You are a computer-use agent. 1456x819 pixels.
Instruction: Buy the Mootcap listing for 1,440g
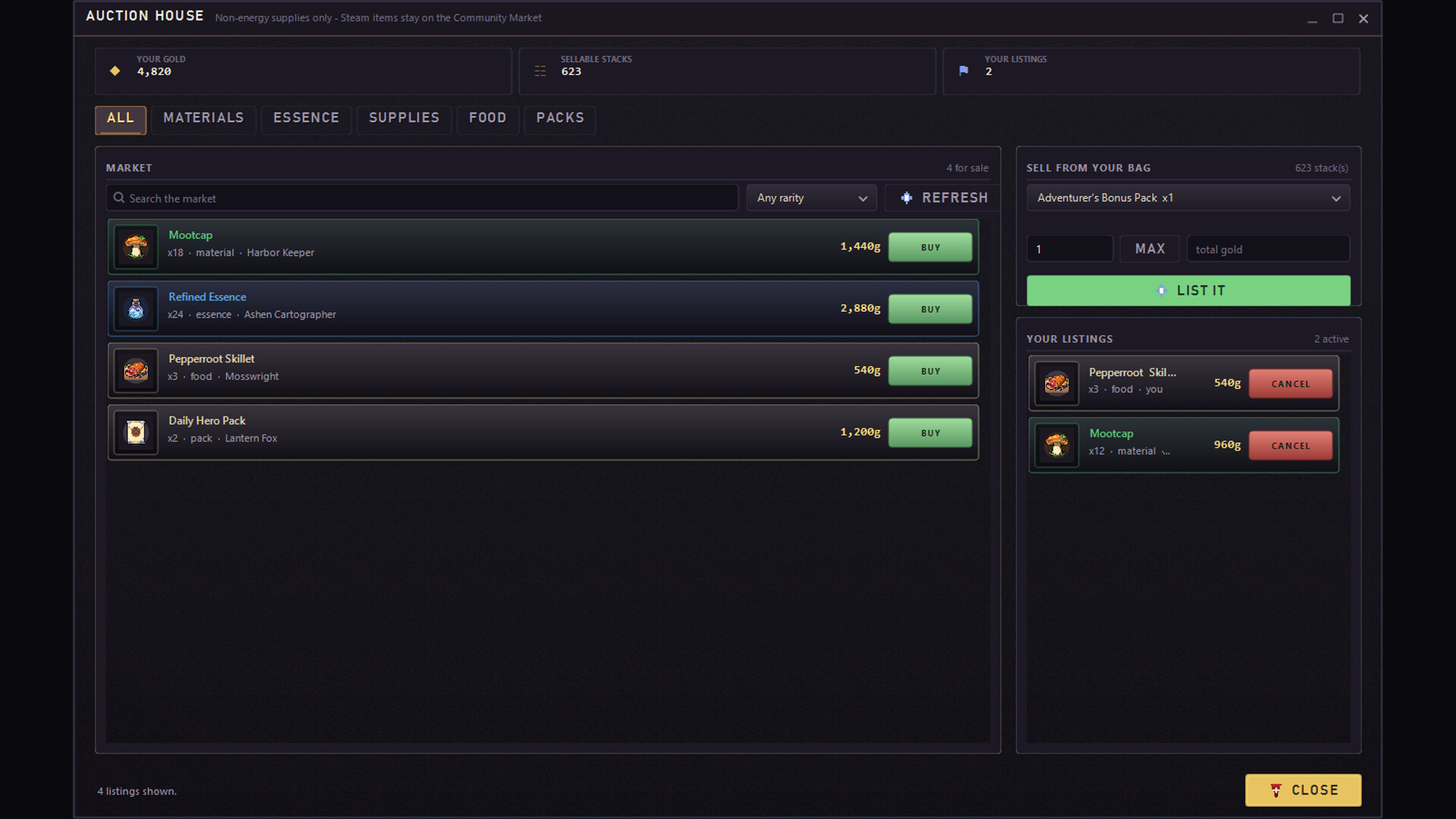[x=930, y=247]
